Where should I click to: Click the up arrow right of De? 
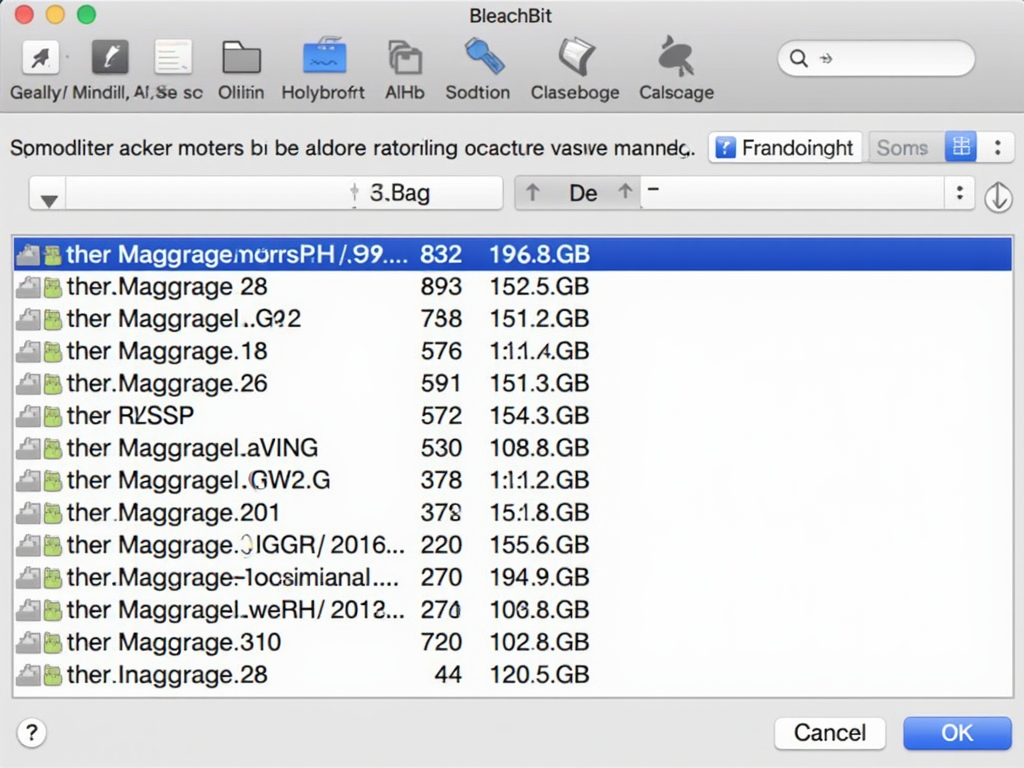(x=625, y=191)
